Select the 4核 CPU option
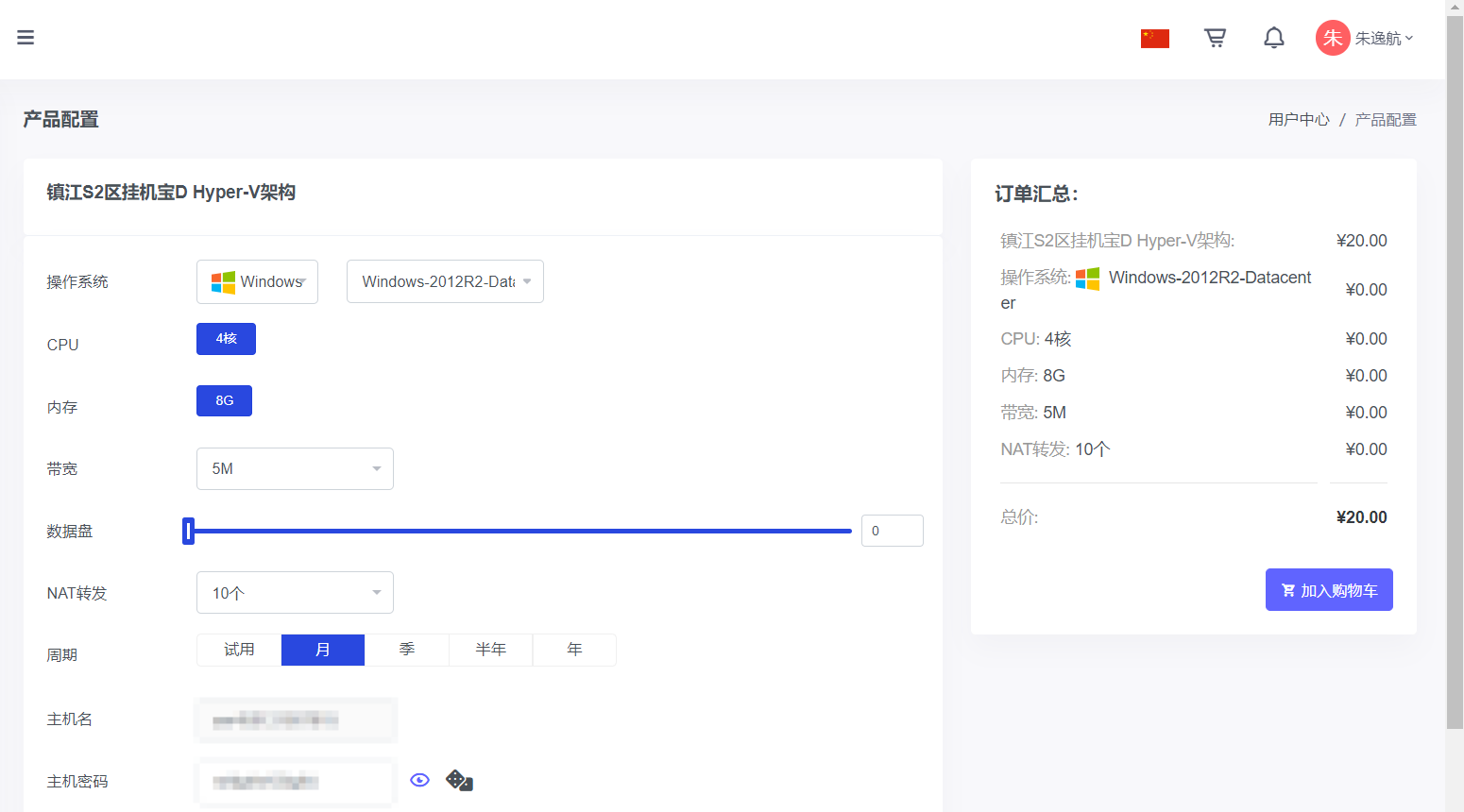This screenshot has width=1464, height=812. pyautogui.click(x=226, y=339)
